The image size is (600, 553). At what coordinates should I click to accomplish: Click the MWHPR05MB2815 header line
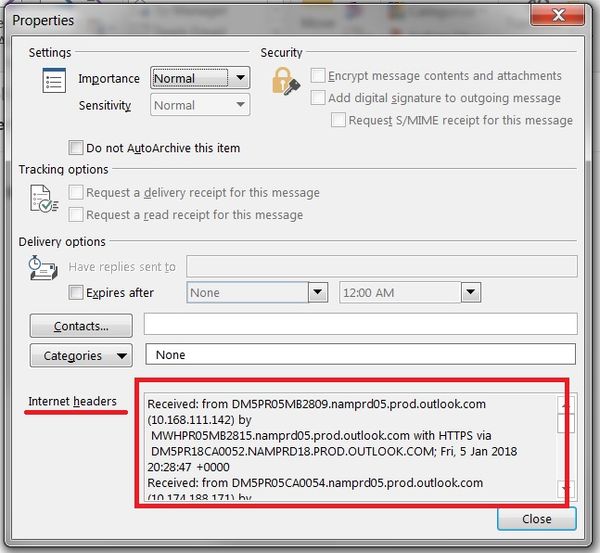321,436
